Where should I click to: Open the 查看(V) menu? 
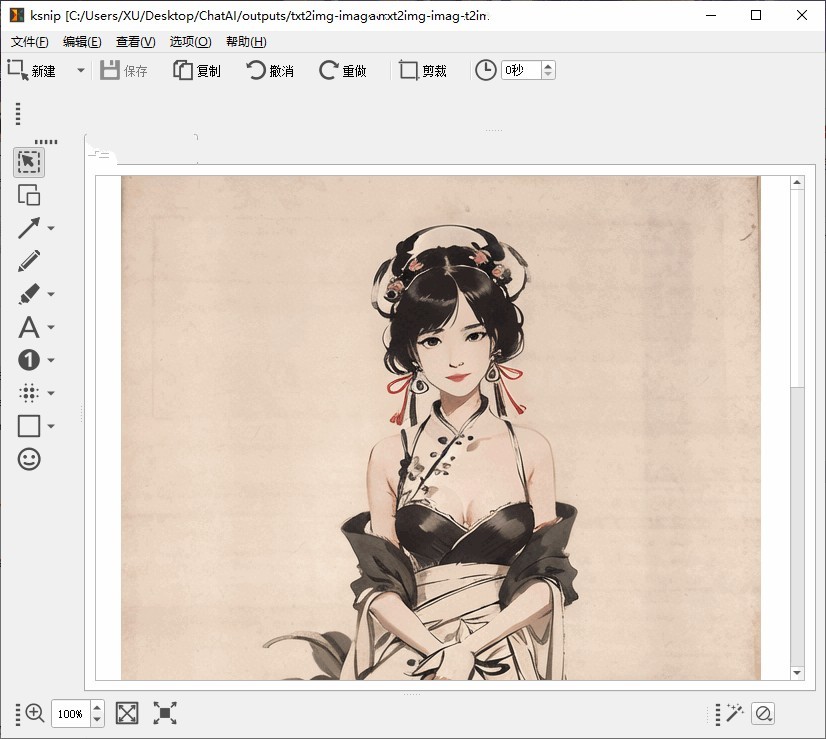(x=135, y=42)
